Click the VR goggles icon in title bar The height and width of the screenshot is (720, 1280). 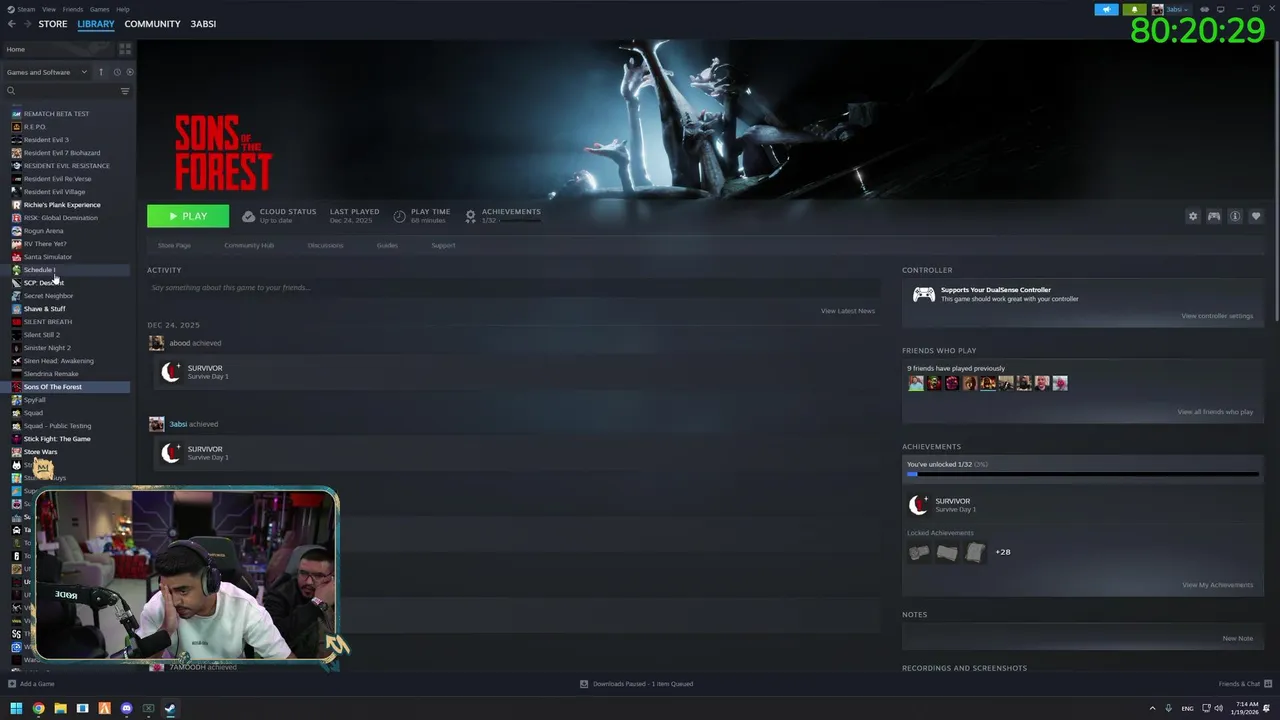1203,9
